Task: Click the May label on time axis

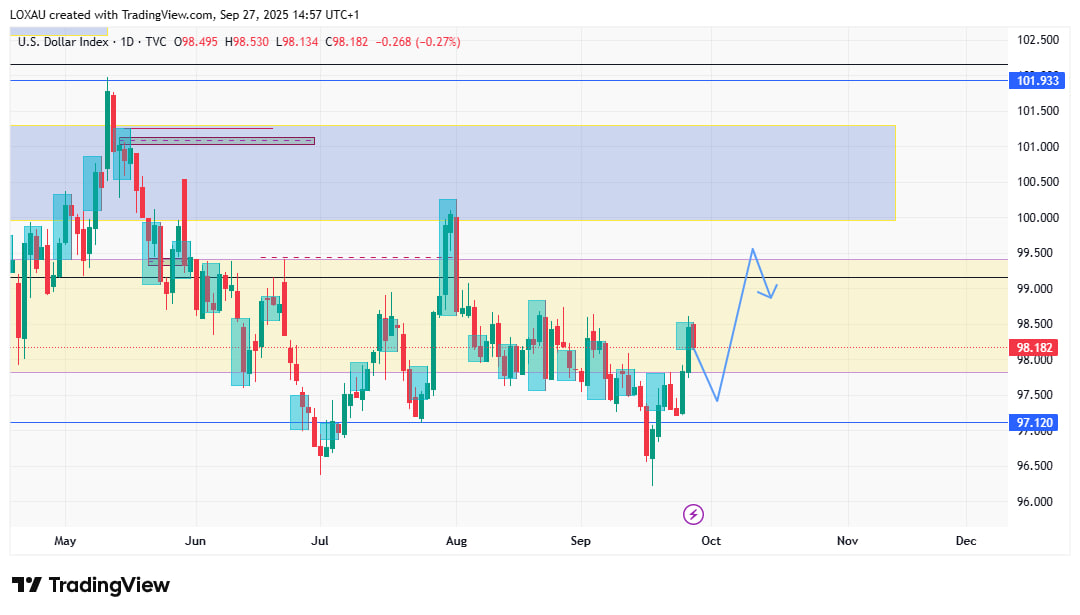Action: (65, 541)
